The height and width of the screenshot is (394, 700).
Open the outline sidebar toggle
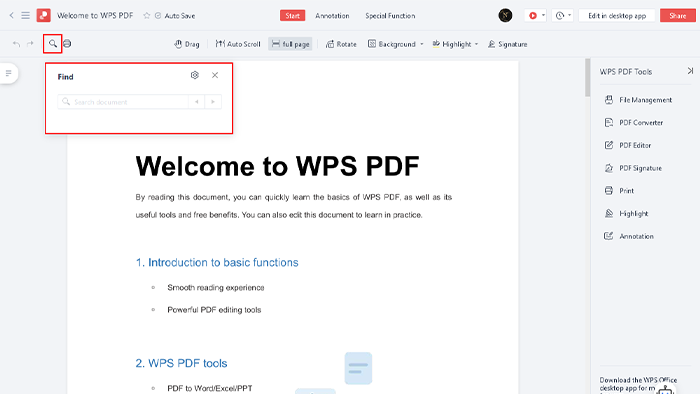tap(8, 73)
